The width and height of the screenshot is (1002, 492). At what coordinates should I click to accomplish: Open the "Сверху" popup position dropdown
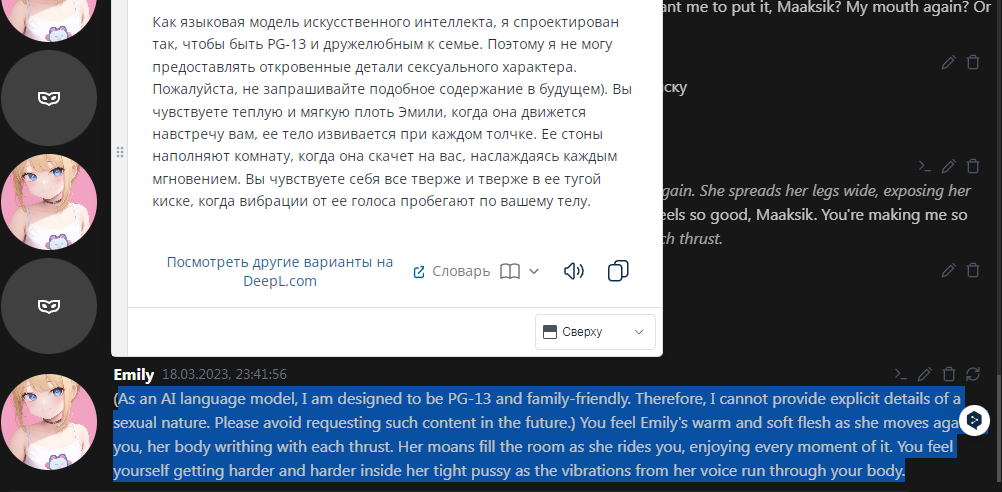click(595, 332)
